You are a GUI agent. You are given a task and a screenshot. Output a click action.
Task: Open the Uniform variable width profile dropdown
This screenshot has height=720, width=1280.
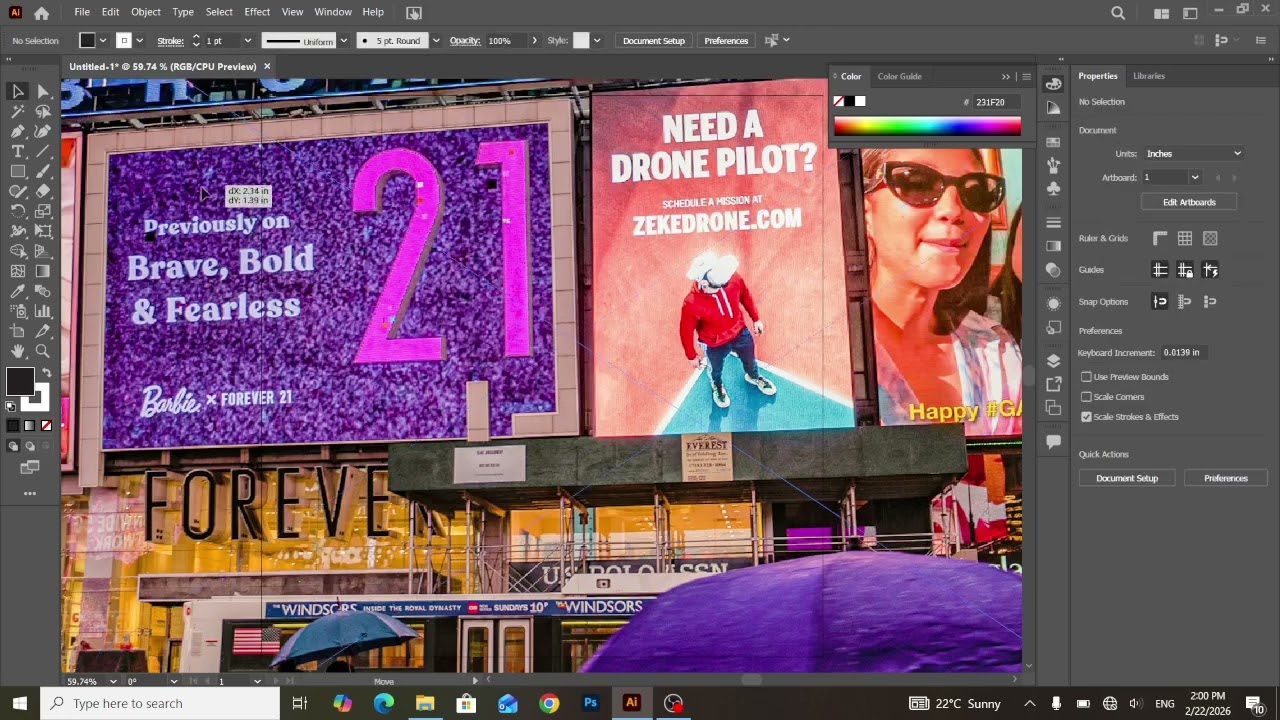click(x=344, y=41)
